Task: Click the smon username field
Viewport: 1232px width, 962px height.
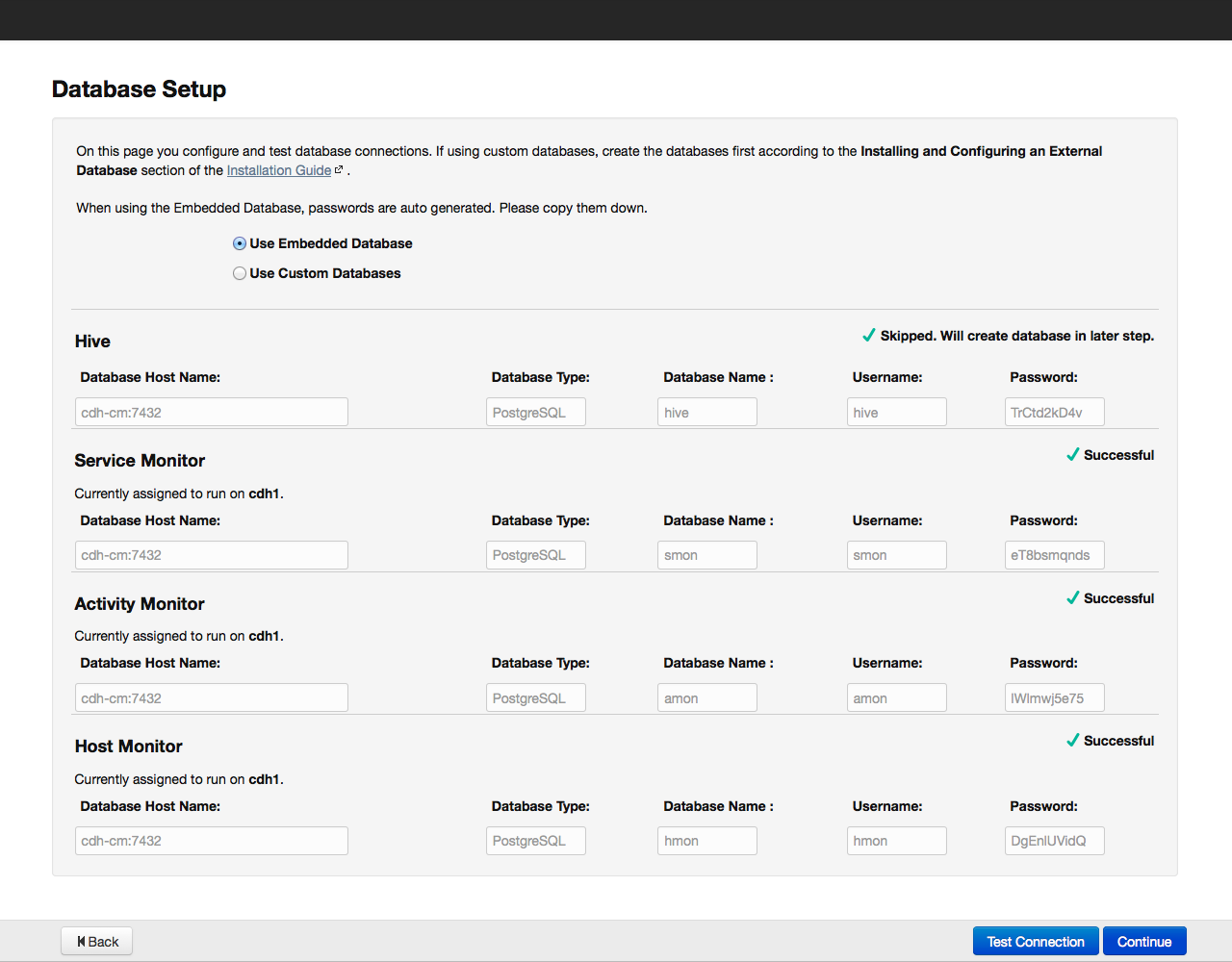Action: click(897, 555)
